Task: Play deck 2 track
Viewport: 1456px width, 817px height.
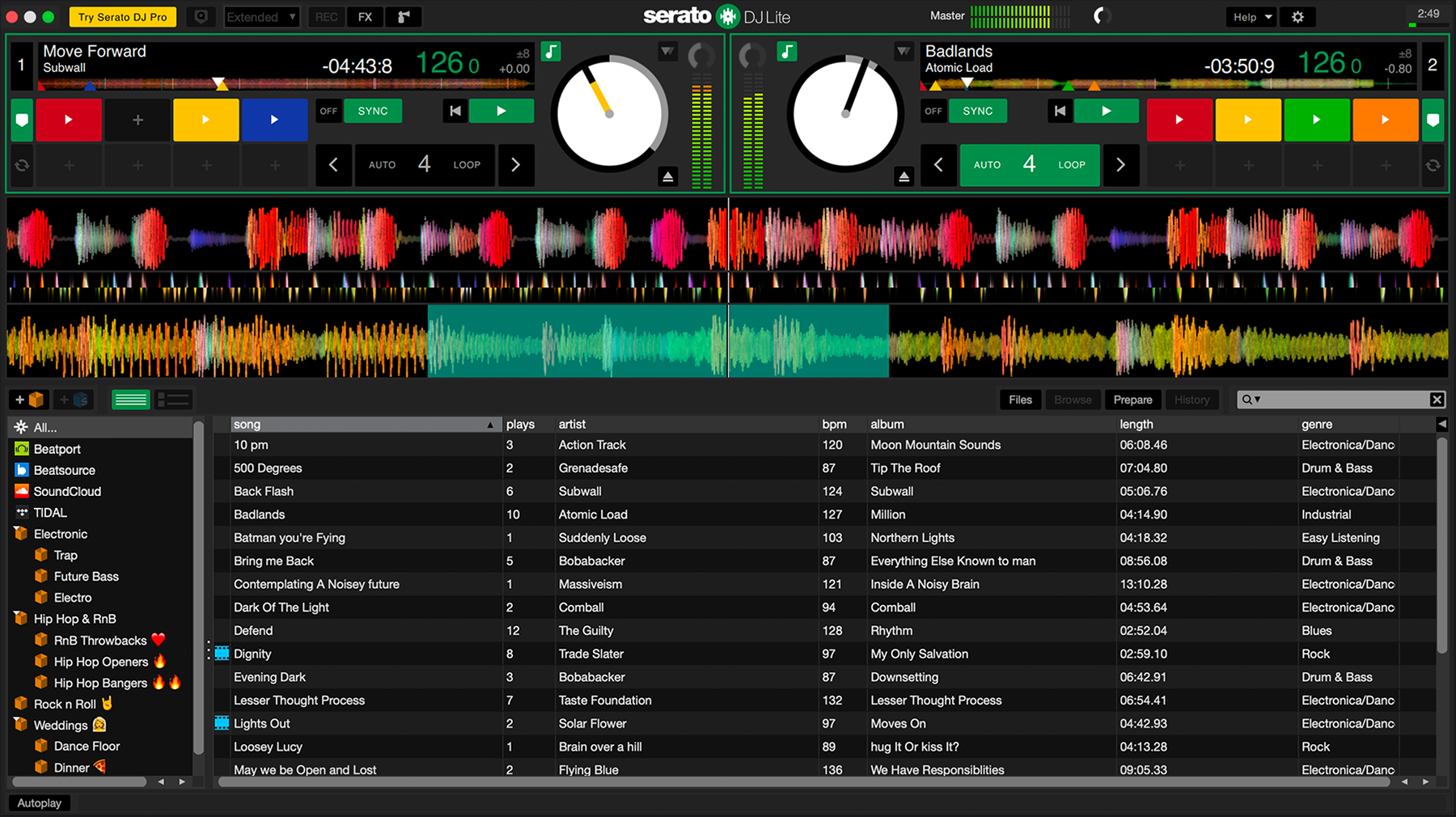Action: (1107, 111)
